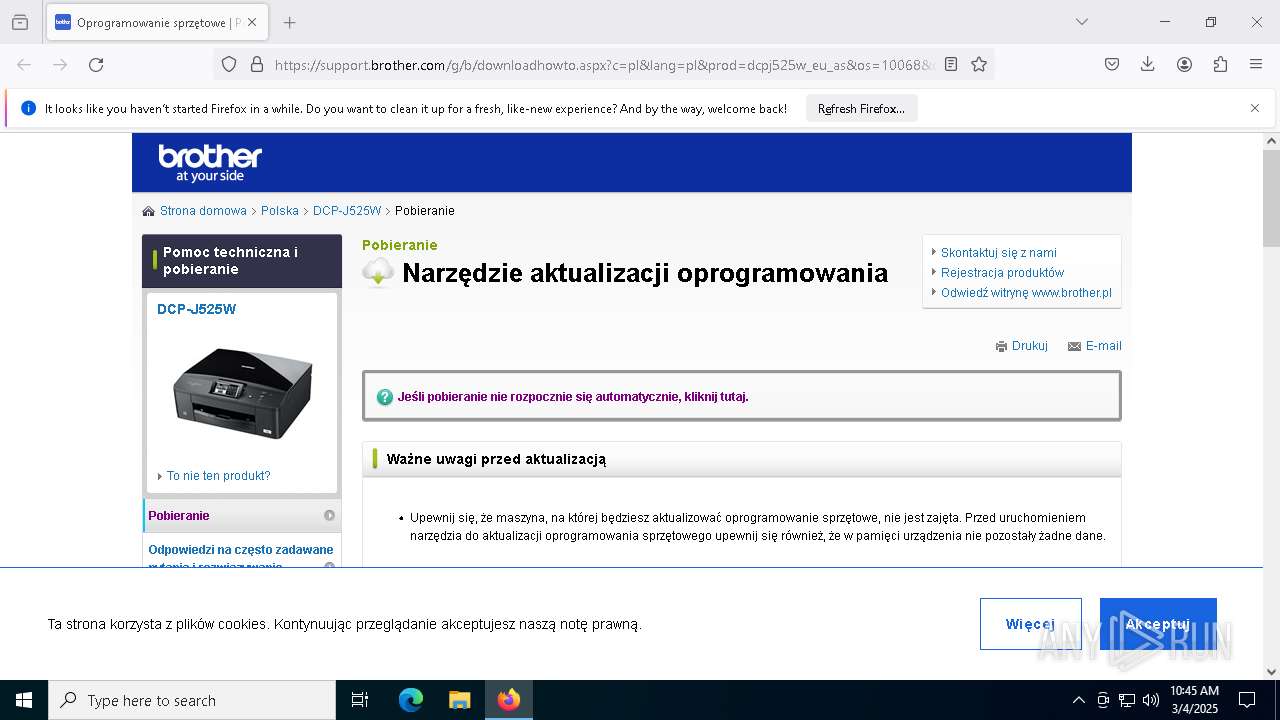The width and height of the screenshot is (1280, 720).
Task: Click the Brother at your side logo
Action: coord(210,162)
